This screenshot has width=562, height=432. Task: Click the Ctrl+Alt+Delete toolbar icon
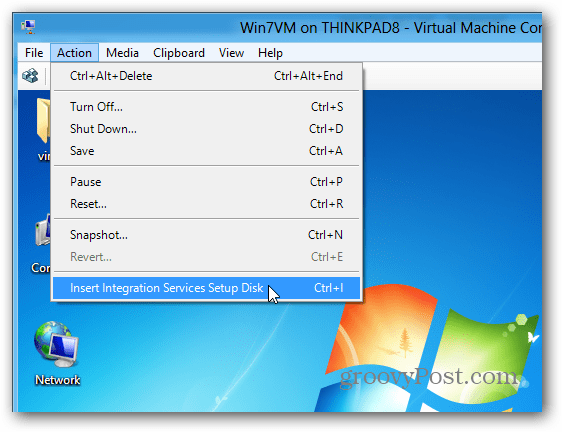click(x=30, y=76)
